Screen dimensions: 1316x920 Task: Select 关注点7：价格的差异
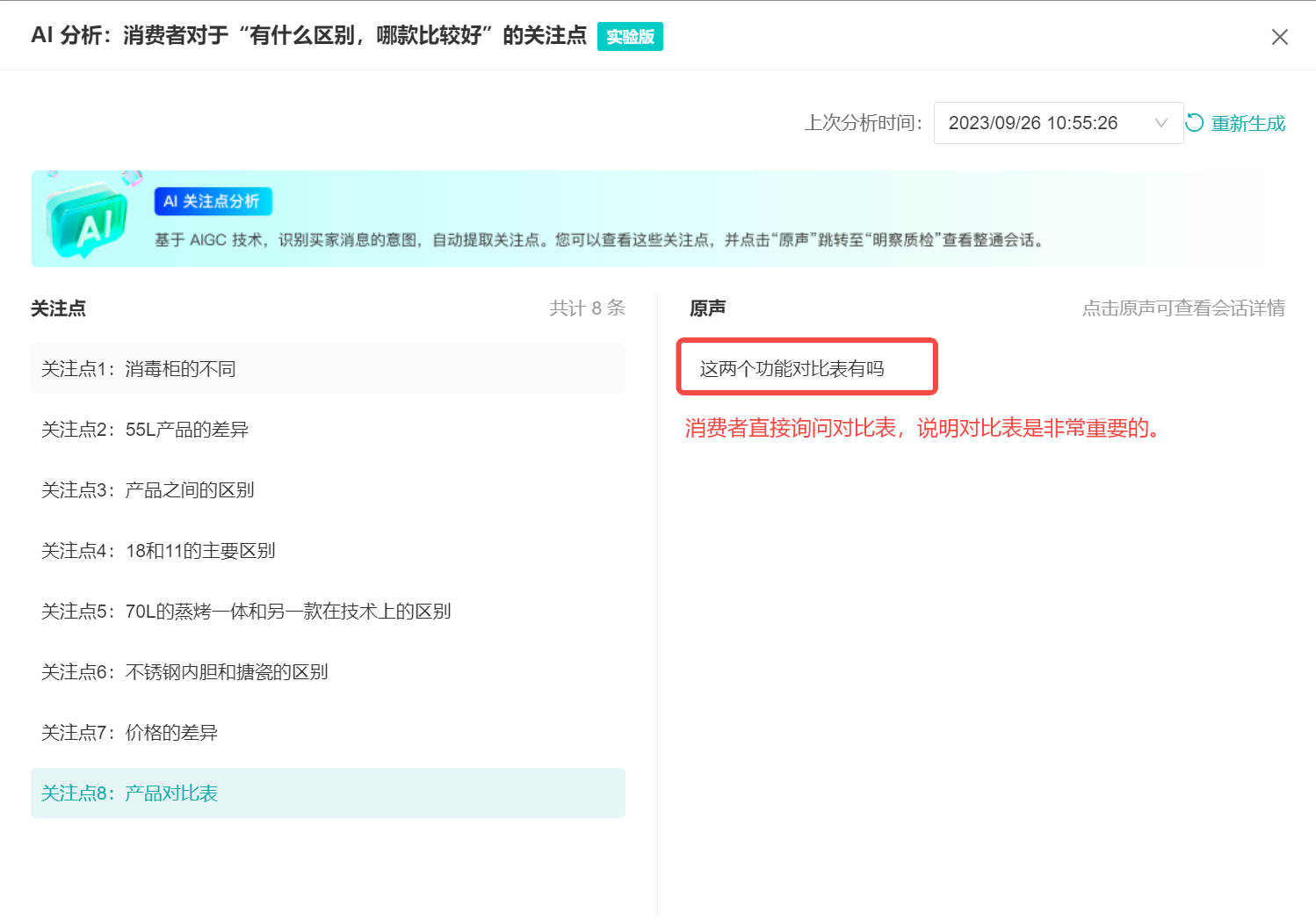click(328, 733)
